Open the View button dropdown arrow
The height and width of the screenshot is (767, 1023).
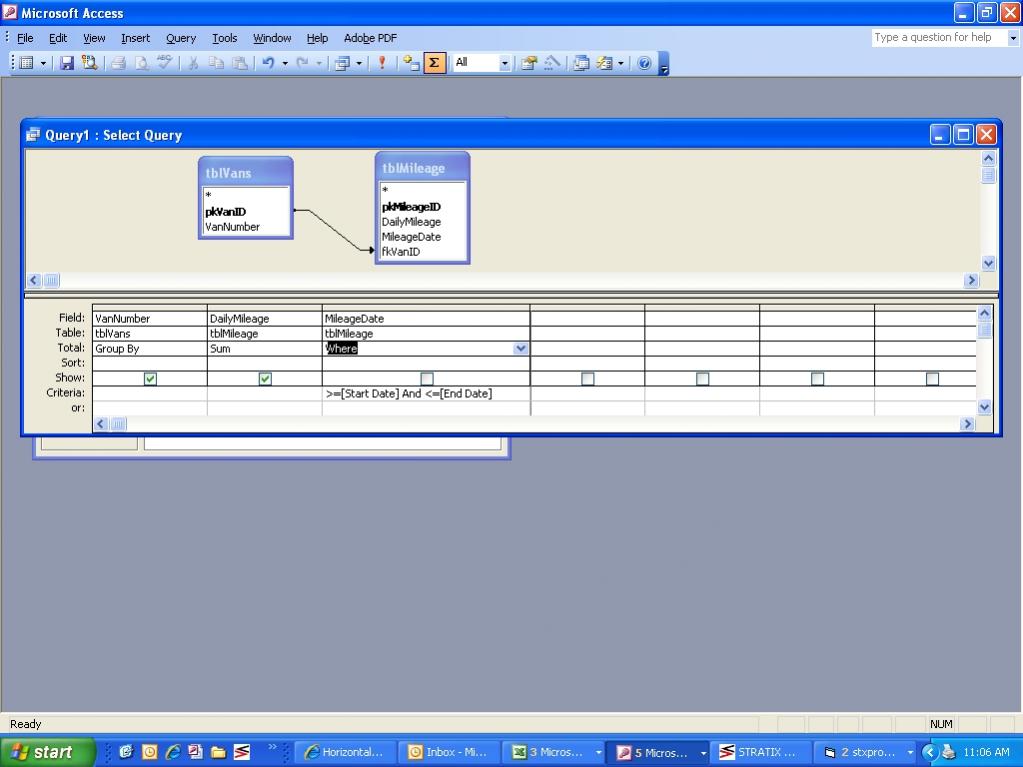click(43, 63)
